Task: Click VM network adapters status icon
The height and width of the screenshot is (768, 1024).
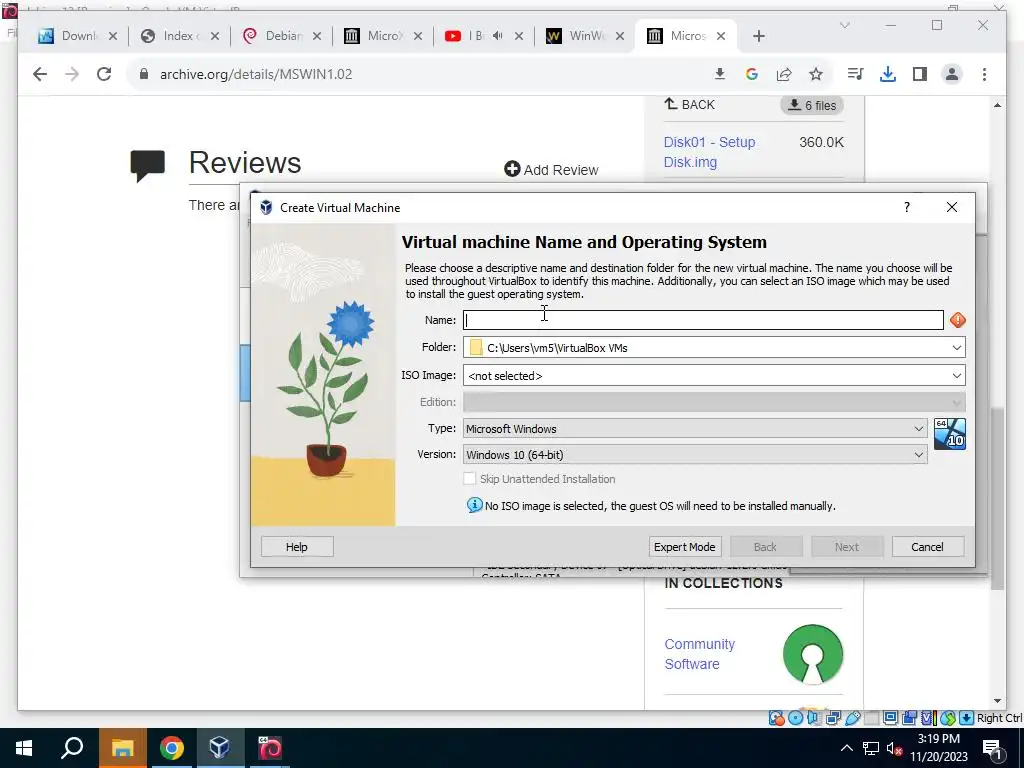Action: (833, 718)
